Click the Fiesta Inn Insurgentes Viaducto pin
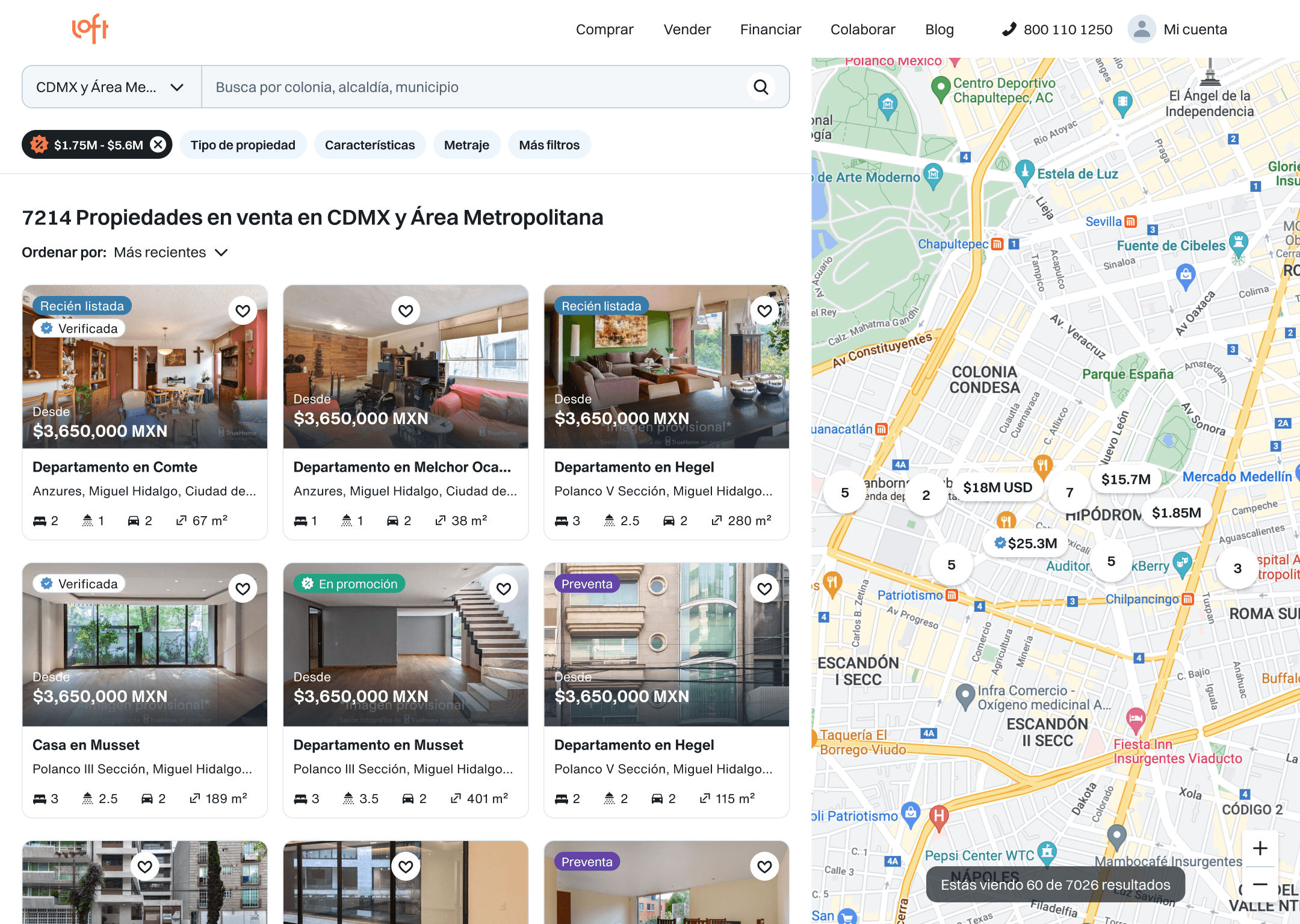 point(1136,720)
